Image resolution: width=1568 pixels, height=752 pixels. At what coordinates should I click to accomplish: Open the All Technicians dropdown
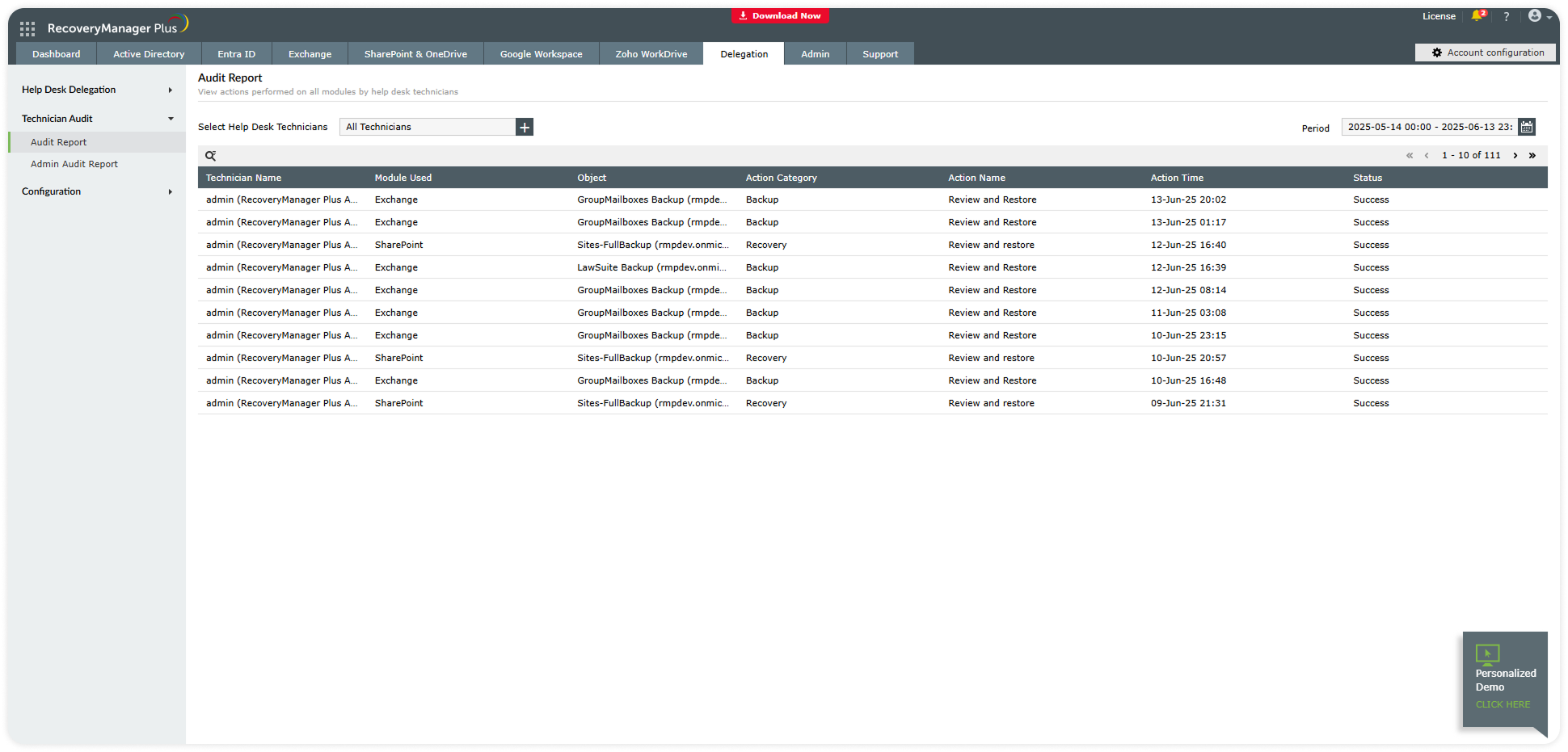click(x=428, y=127)
